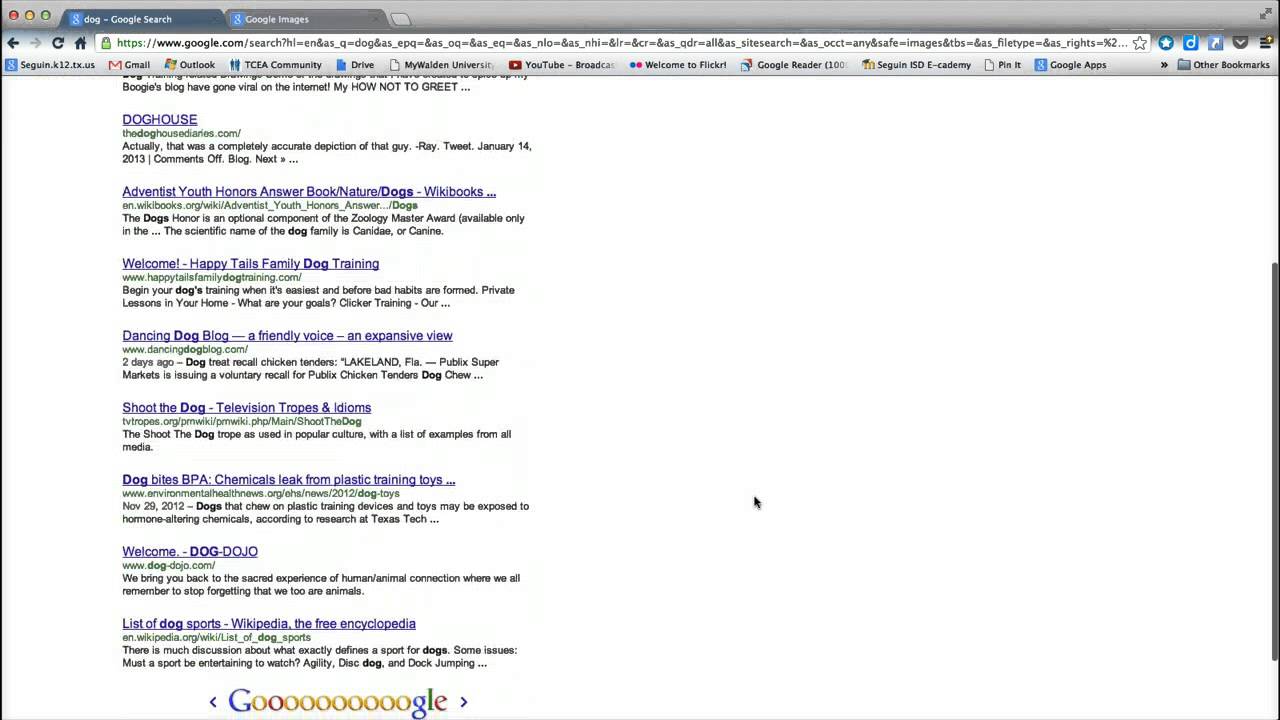Open the Shoot the Dog TV Tropes result
Viewport: 1280px width, 720px height.
[x=246, y=407]
